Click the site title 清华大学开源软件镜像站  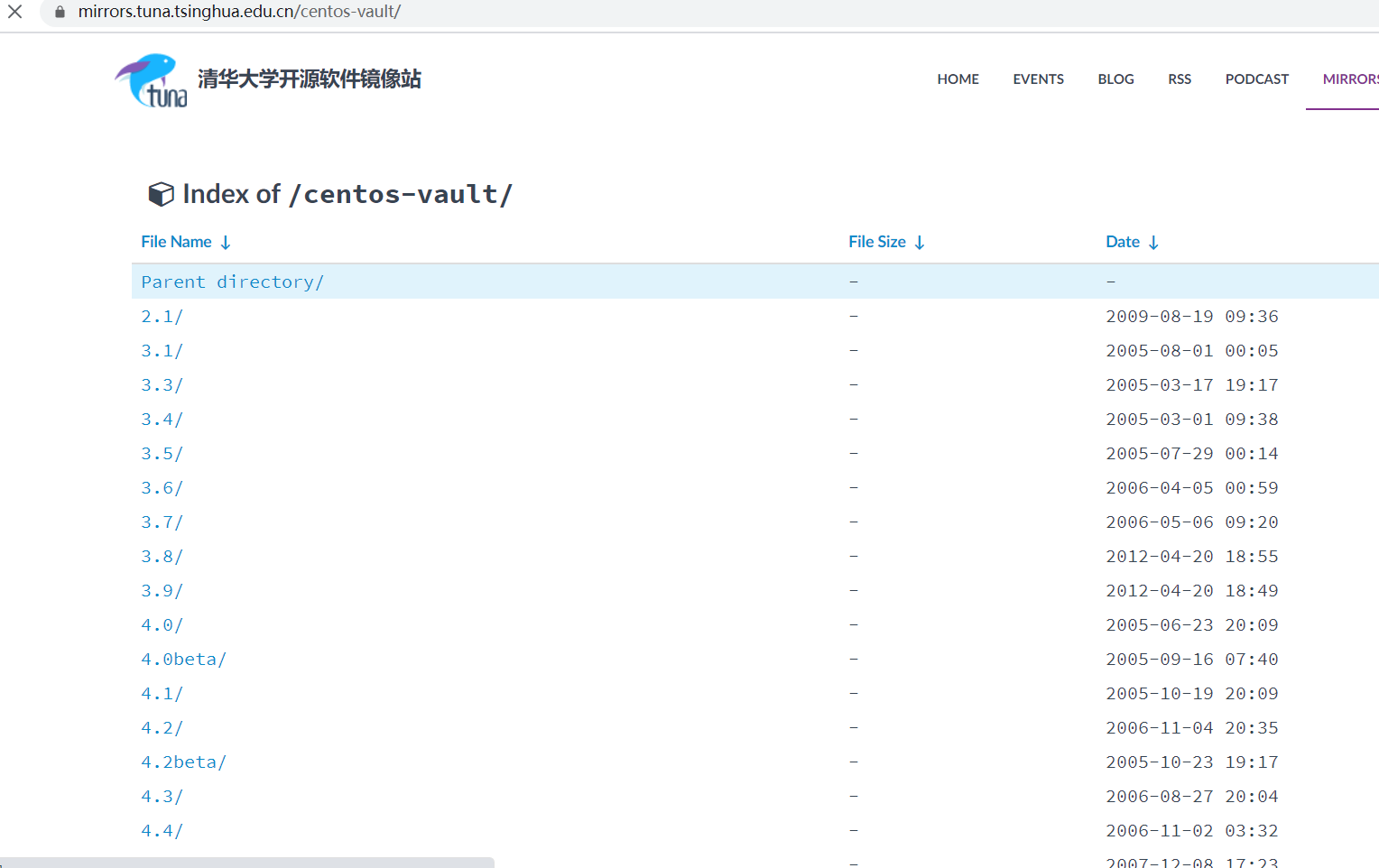click(310, 79)
